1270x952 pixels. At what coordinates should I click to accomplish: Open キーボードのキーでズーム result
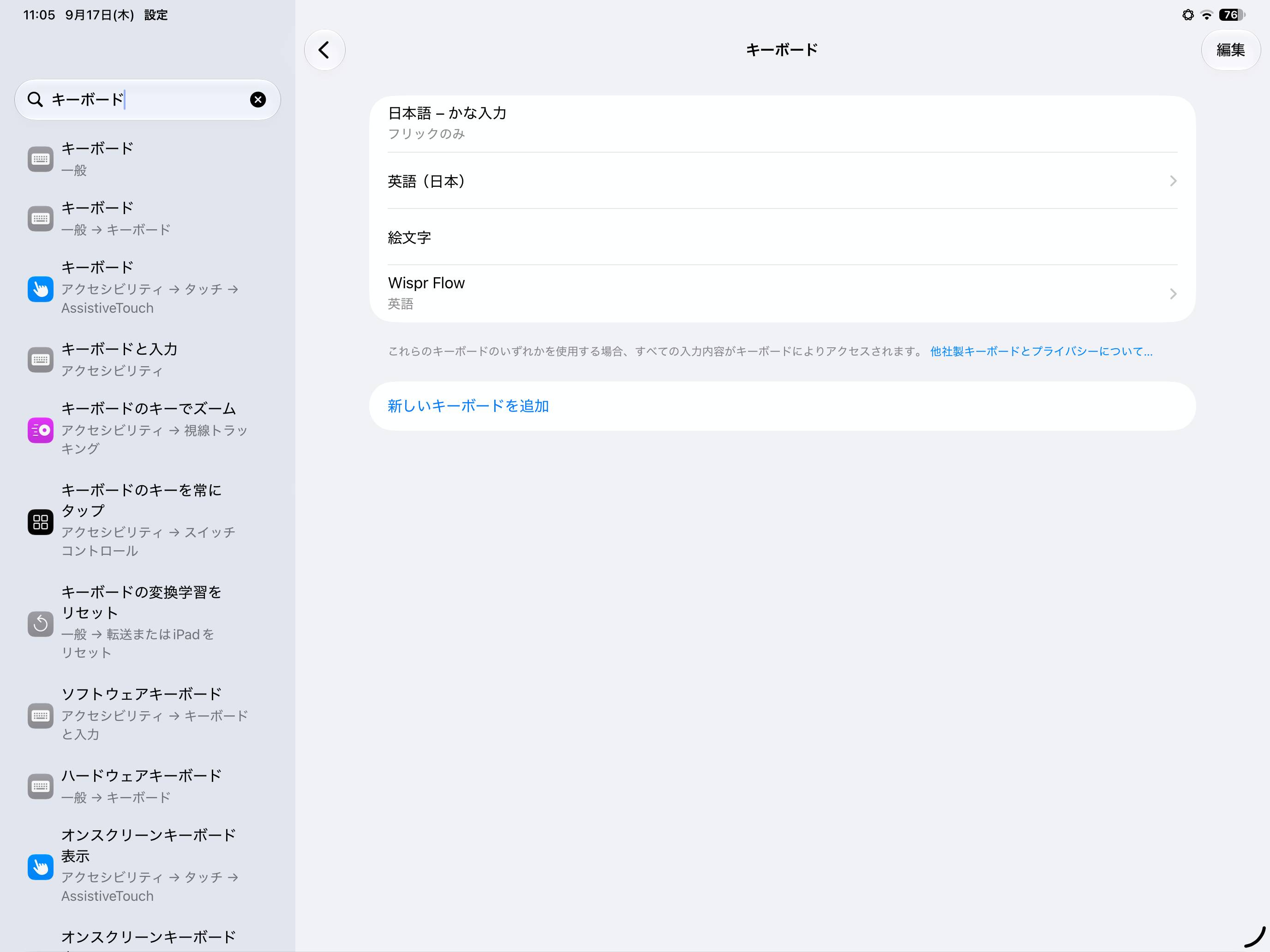148,428
